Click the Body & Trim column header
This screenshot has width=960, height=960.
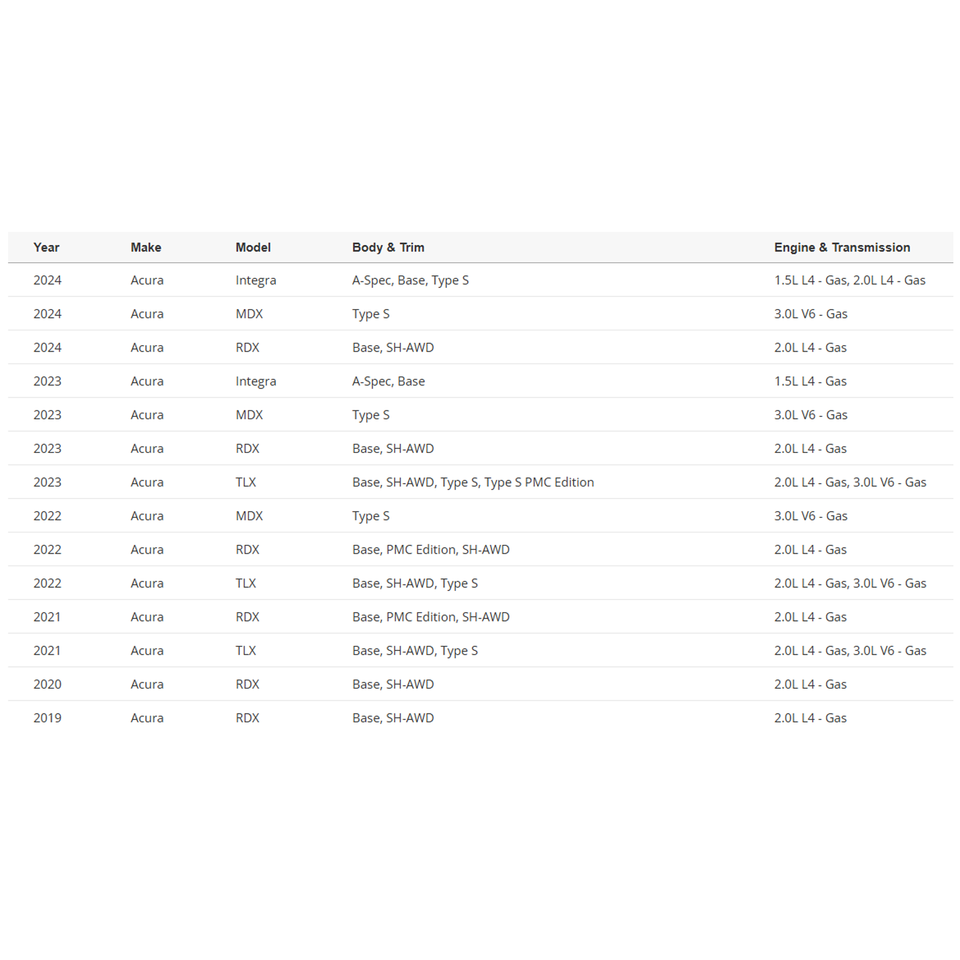[388, 247]
